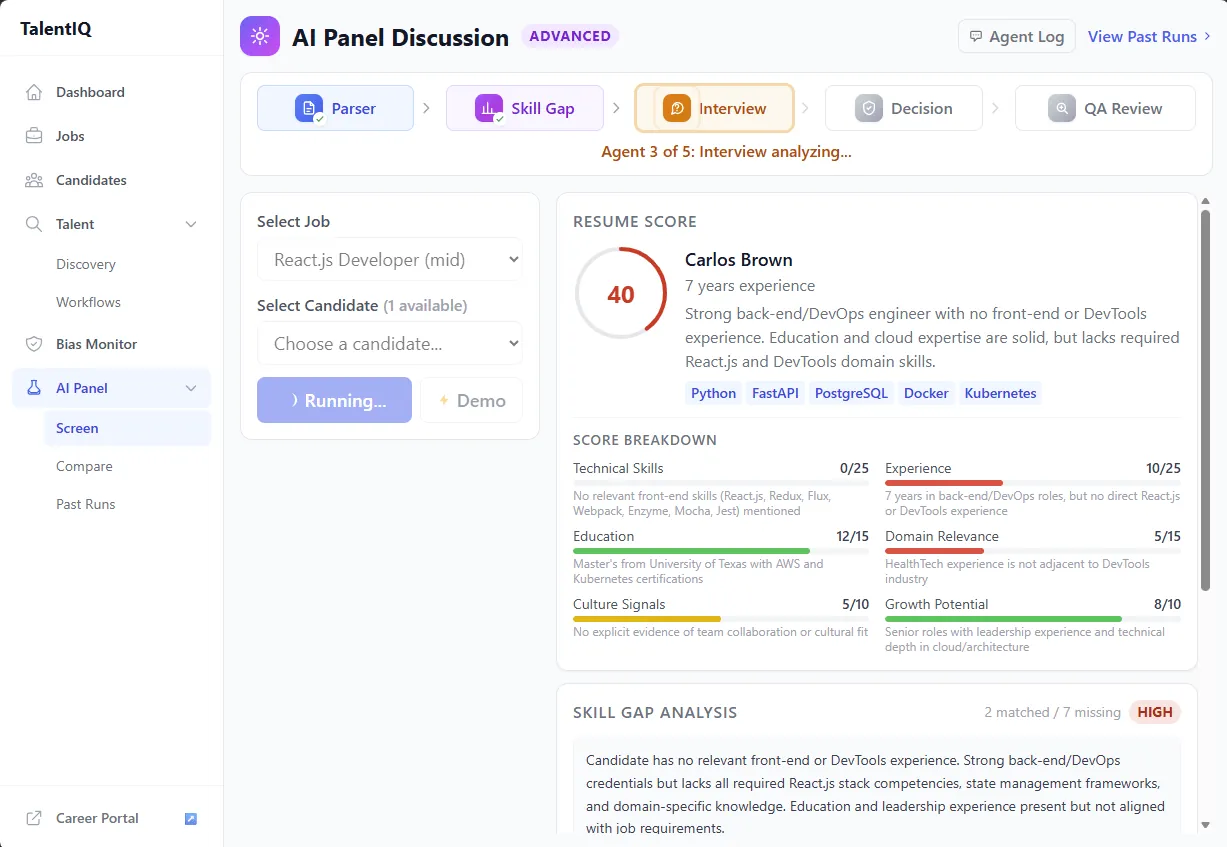
Task: Click the results panel vertical scrollbar
Action: (x=1205, y=400)
